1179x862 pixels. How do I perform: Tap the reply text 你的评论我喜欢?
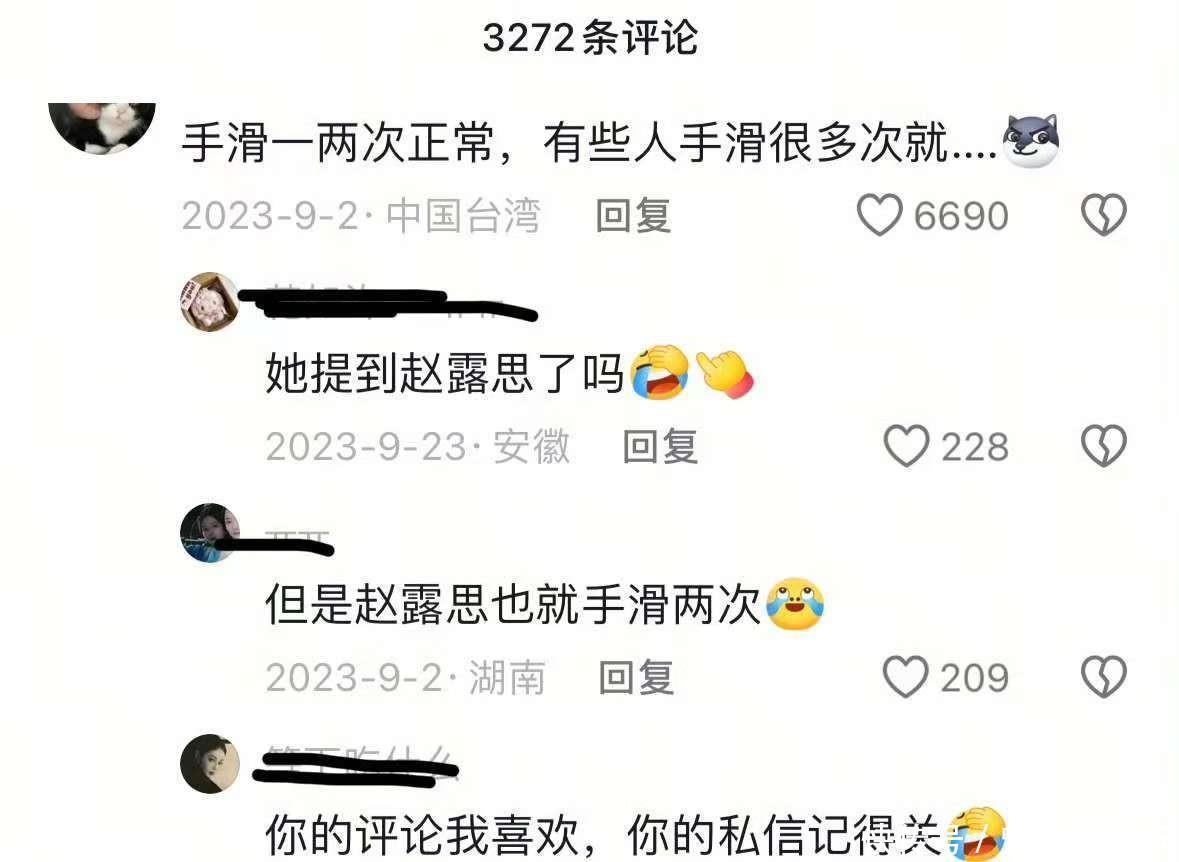(422, 833)
